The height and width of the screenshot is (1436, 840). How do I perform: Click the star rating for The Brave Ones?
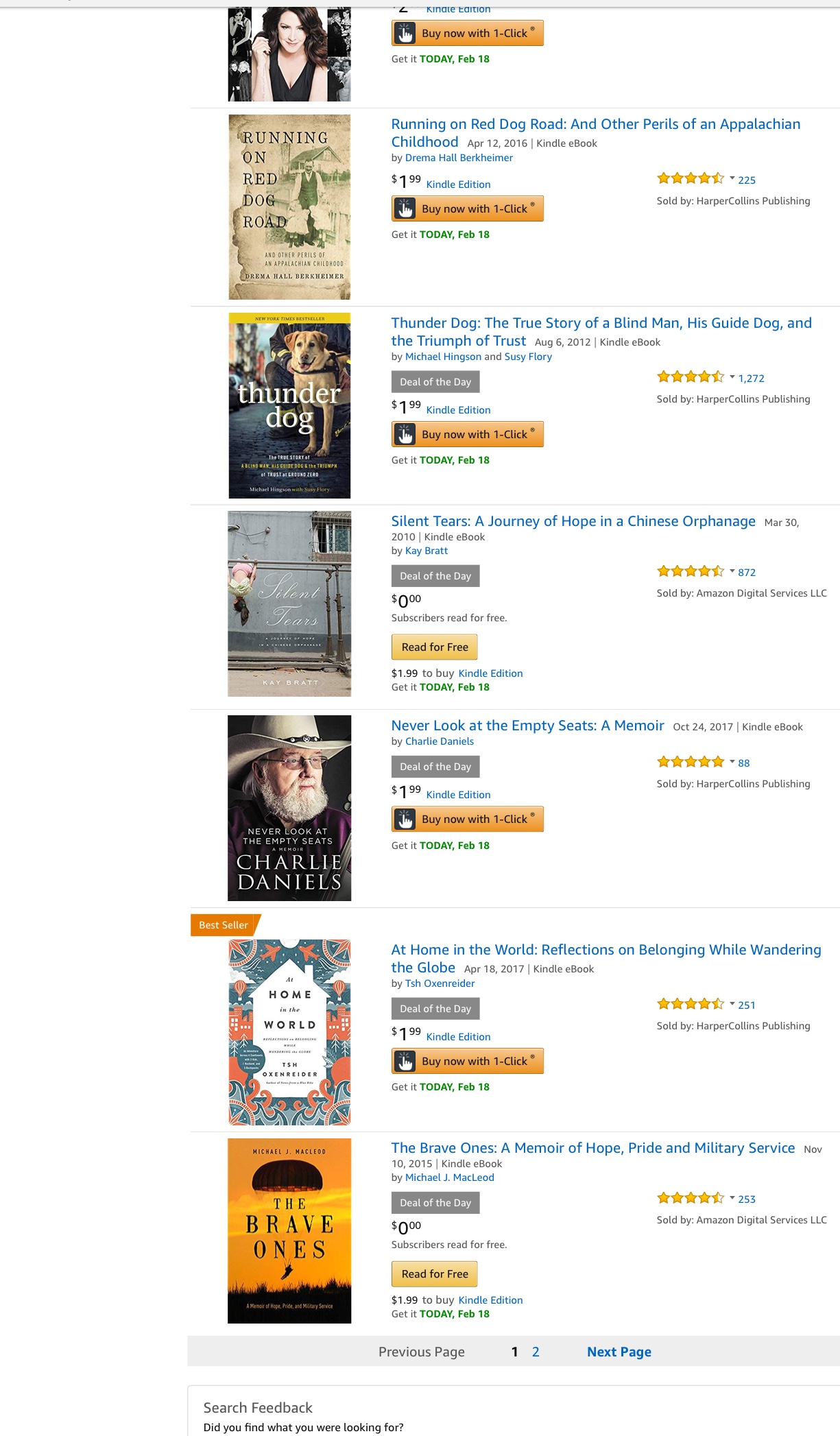pyautogui.click(x=690, y=1198)
